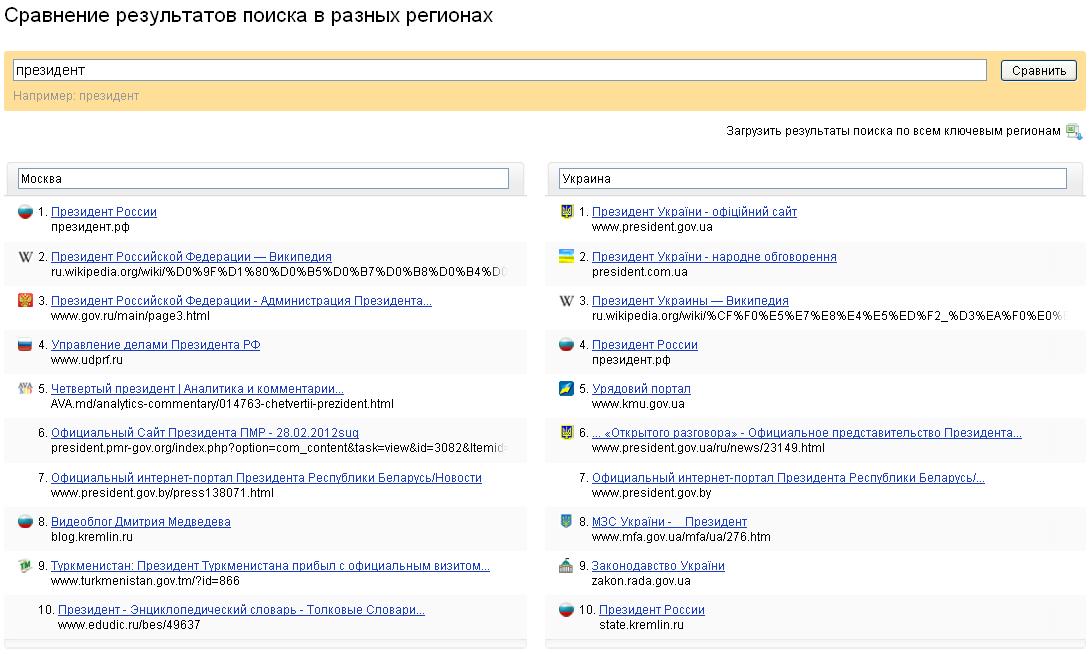Click the favicon beside Президент России in Moscow list
1089x654 pixels.
click(x=26, y=212)
